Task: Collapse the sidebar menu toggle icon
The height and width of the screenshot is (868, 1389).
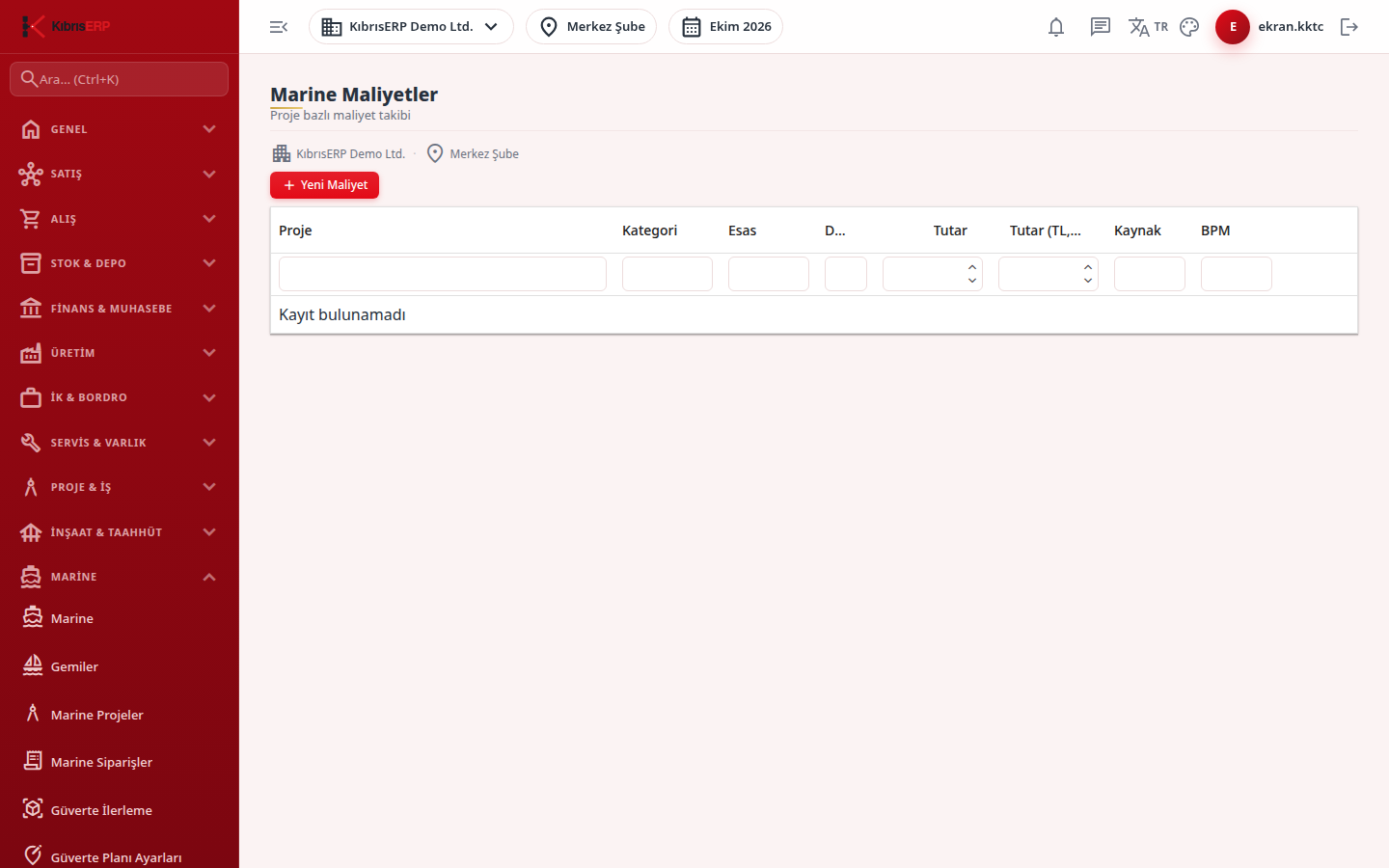Action: (279, 27)
